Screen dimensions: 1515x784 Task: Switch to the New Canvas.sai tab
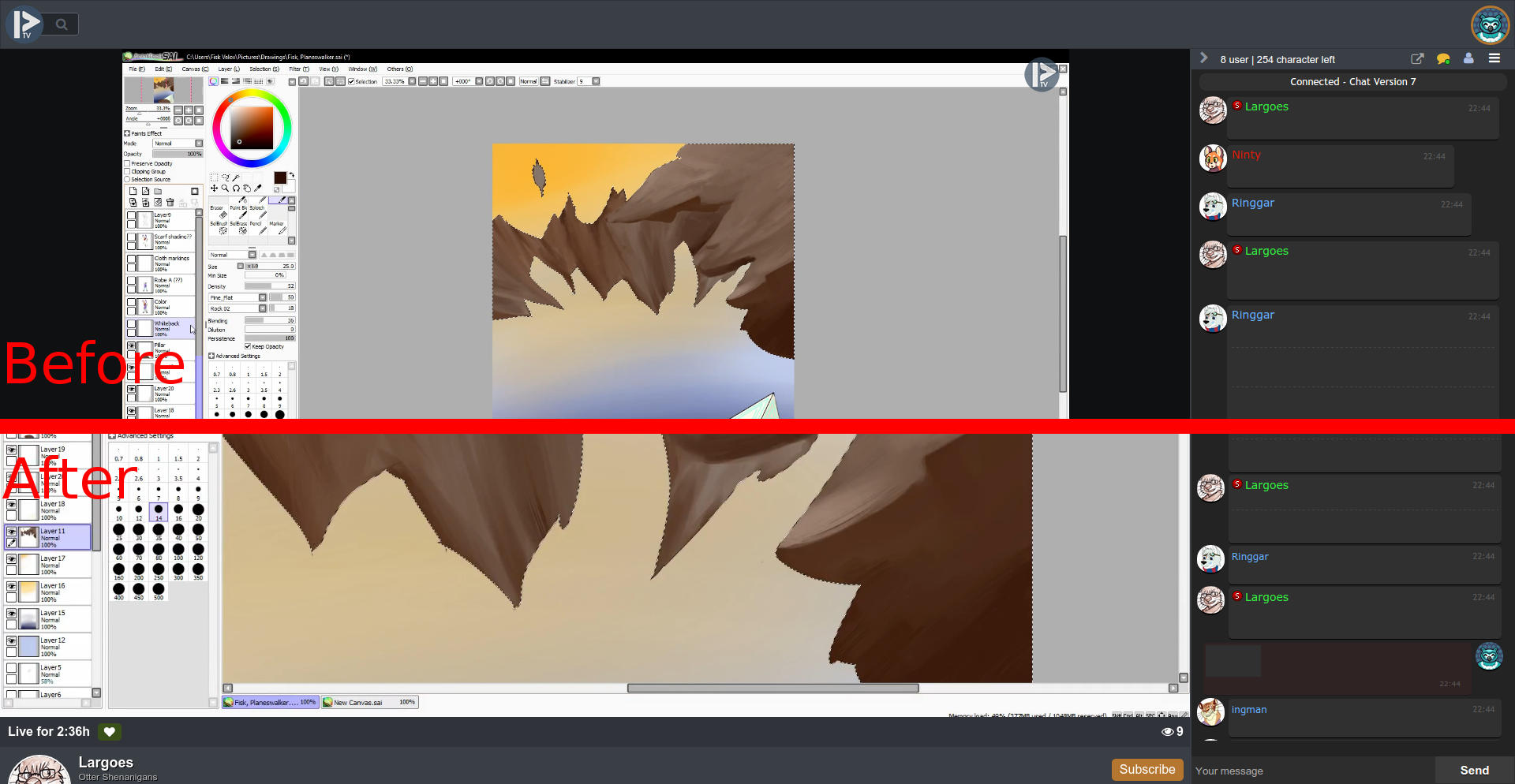[369, 702]
